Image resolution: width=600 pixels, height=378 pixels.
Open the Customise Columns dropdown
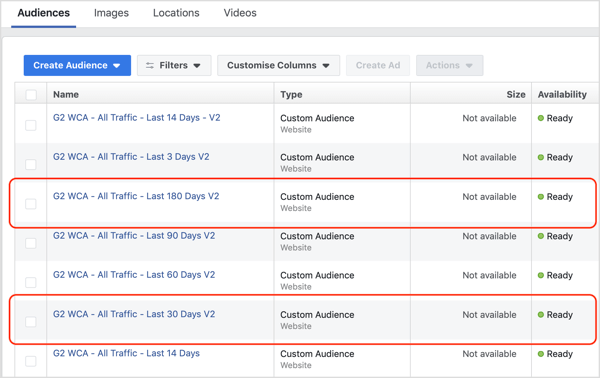click(x=279, y=65)
